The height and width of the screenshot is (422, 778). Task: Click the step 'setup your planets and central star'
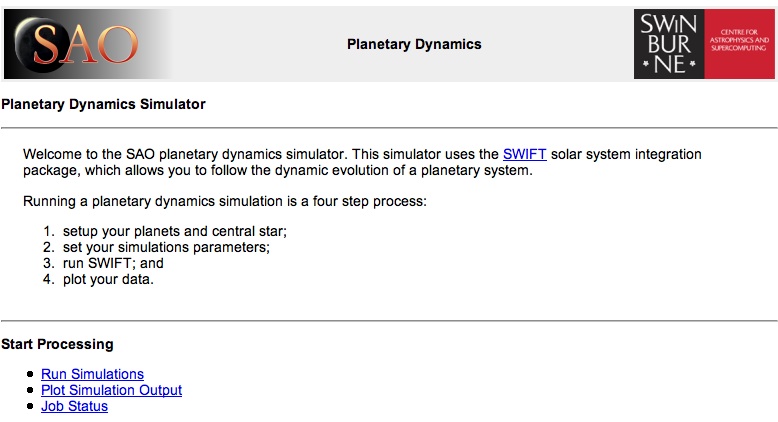click(x=175, y=232)
